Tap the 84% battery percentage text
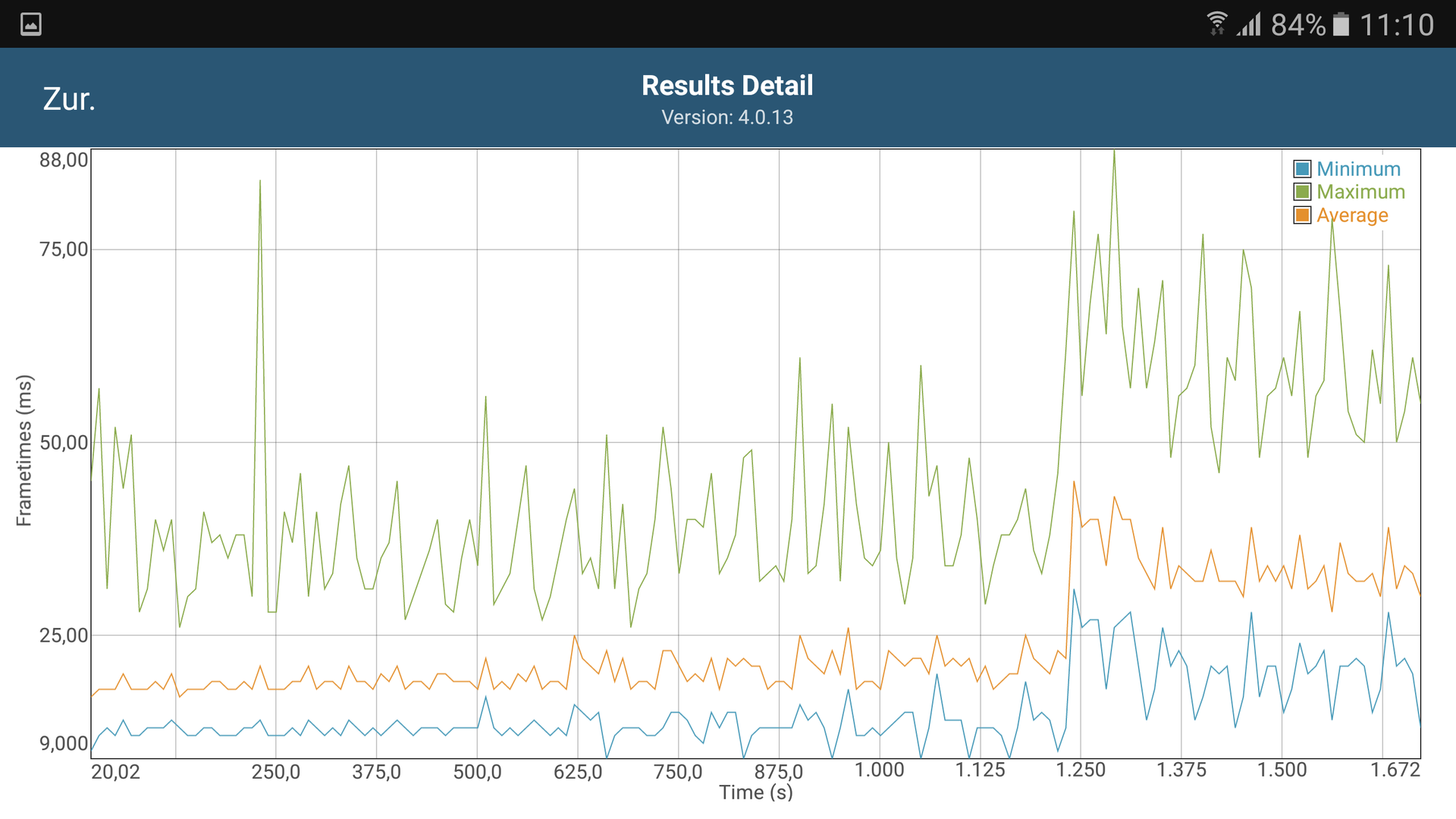The width and height of the screenshot is (1456, 819). pyautogui.click(x=1298, y=24)
